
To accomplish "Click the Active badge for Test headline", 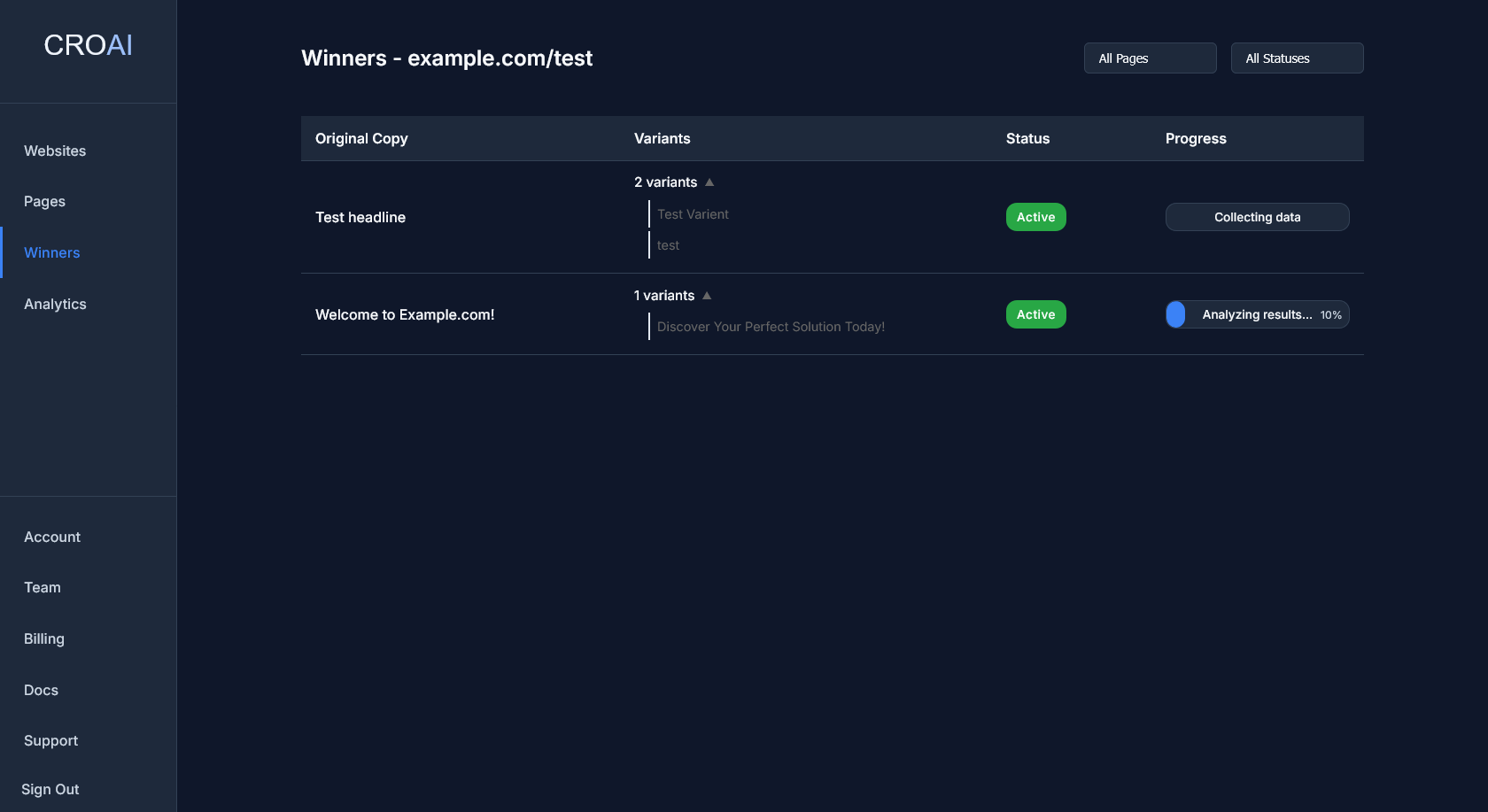I will [x=1035, y=216].
